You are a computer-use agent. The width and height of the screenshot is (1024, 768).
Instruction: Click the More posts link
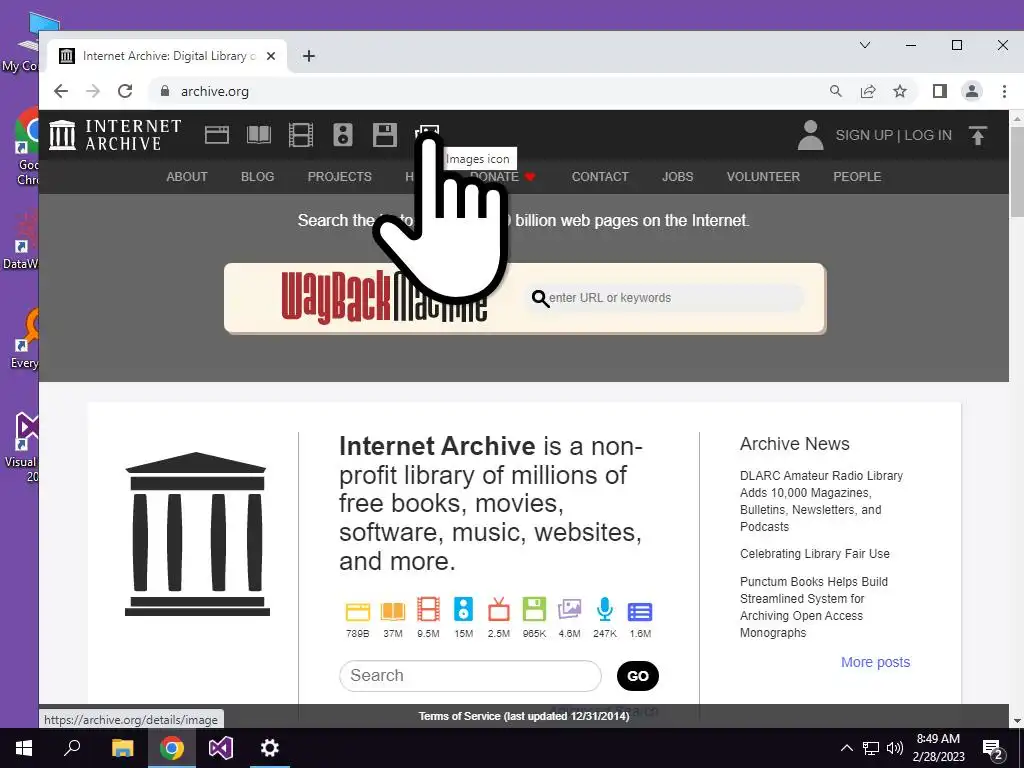click(x=875, y=662)
